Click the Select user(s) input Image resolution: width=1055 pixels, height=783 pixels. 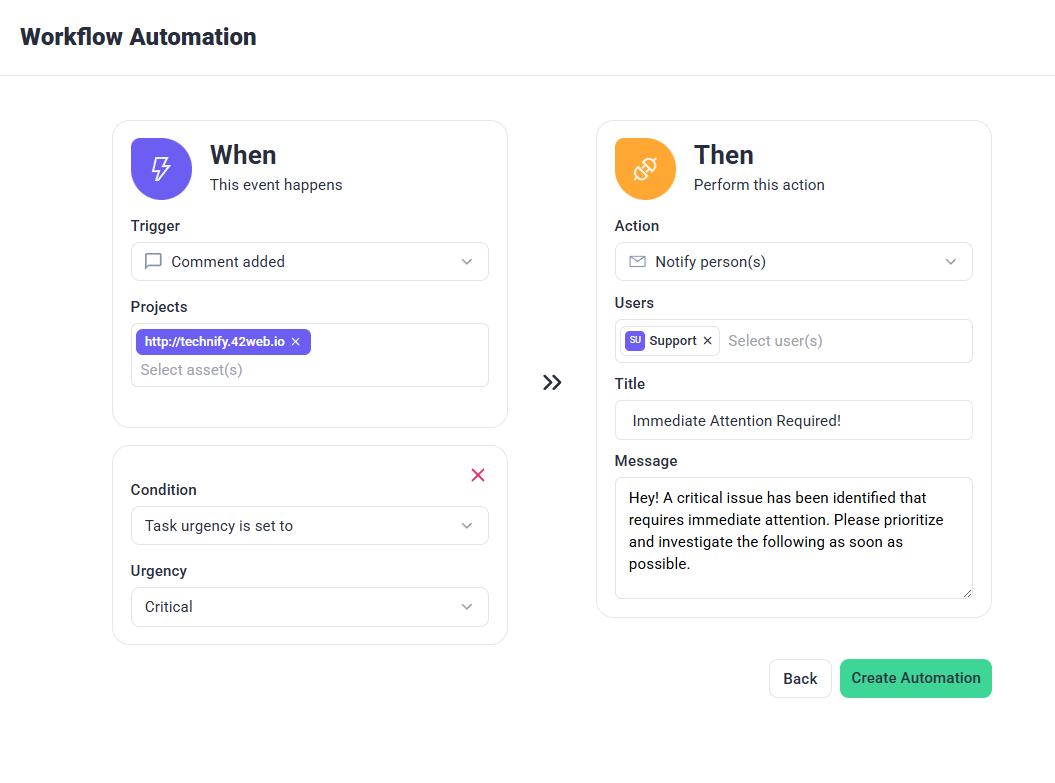(840, 341)
